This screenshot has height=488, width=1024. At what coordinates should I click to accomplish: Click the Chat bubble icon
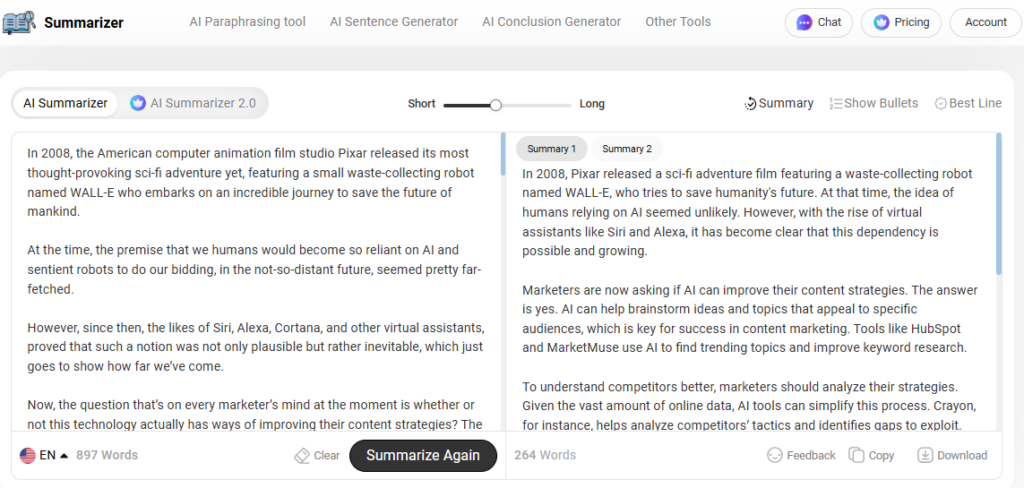pos(804,22)
